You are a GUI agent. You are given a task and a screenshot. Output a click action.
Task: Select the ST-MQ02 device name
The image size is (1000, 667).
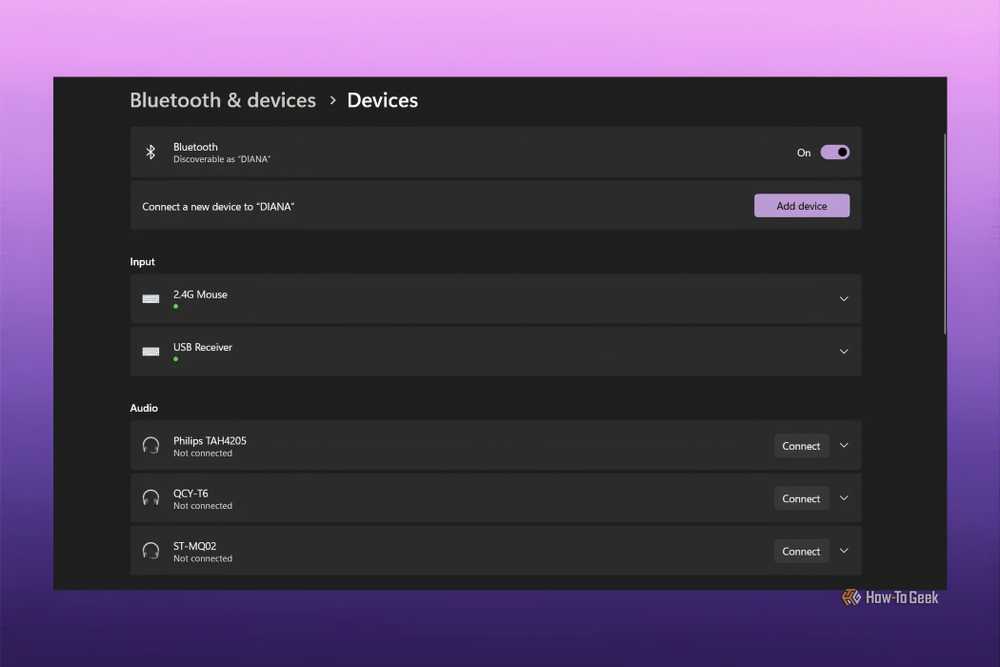click(x=195, y=546)
